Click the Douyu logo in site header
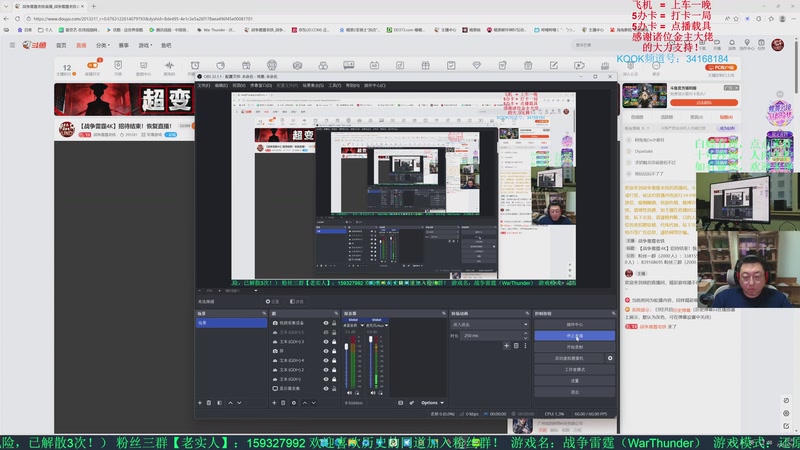The width and height of the screenshot is (800, 450). [x=34, y=45]
